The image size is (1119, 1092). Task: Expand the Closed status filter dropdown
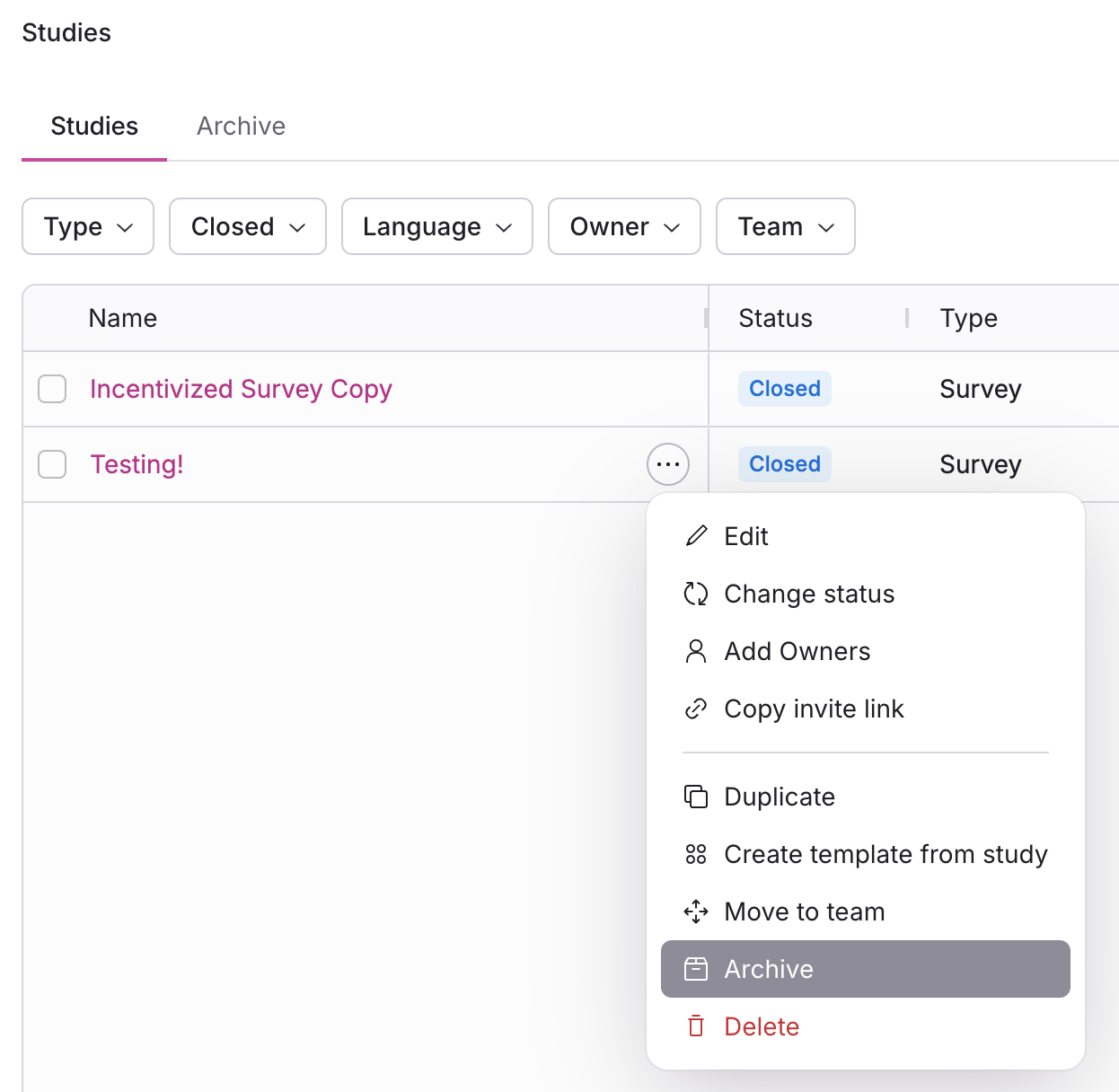(x=248, y=226)
